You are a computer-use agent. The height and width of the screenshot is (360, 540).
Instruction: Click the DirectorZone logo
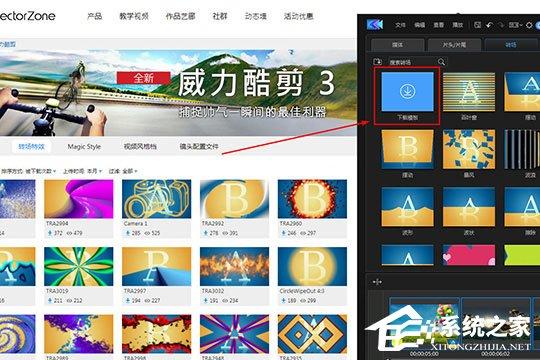(x=28, y=16)
